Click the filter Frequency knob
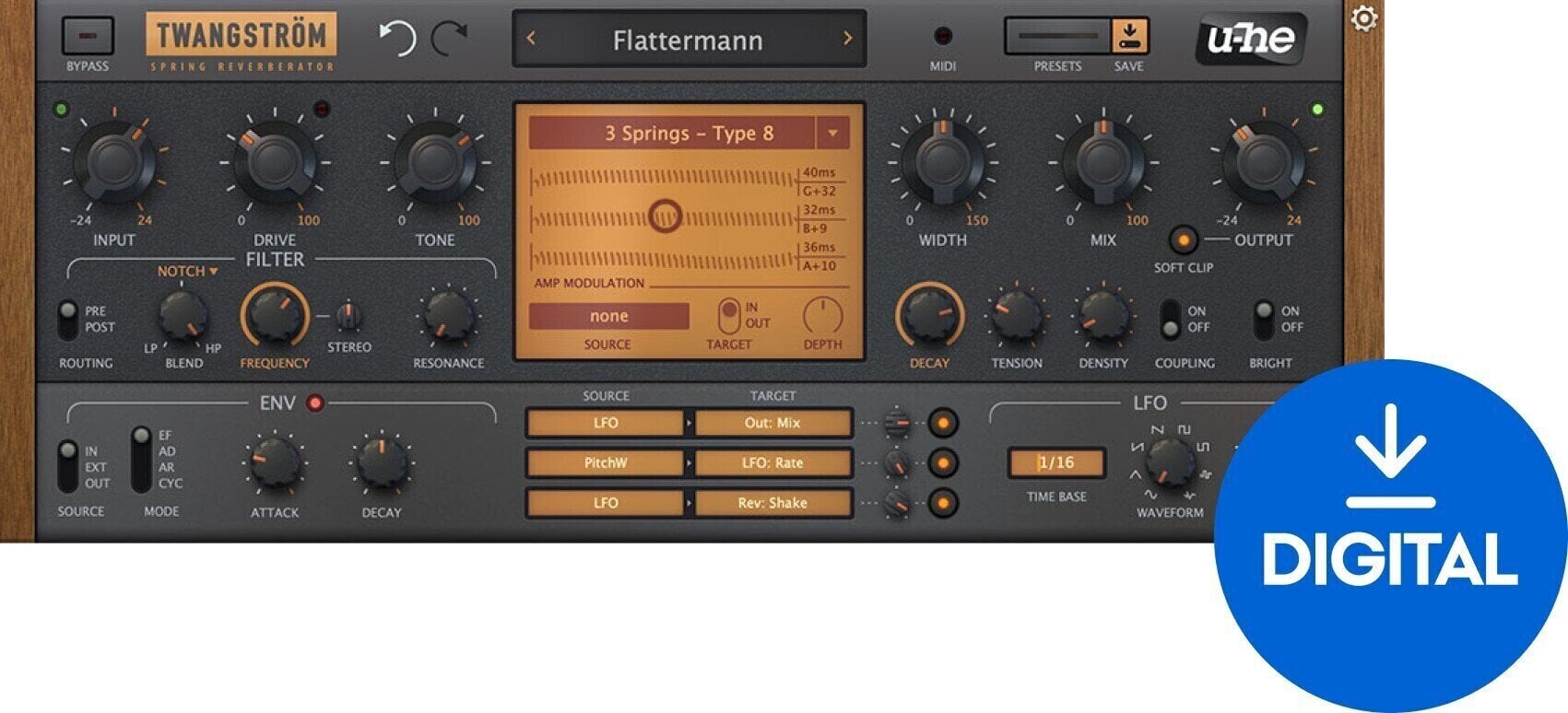Image resolution: width=1568 pixels, height=713 pixels. [275, 315]
